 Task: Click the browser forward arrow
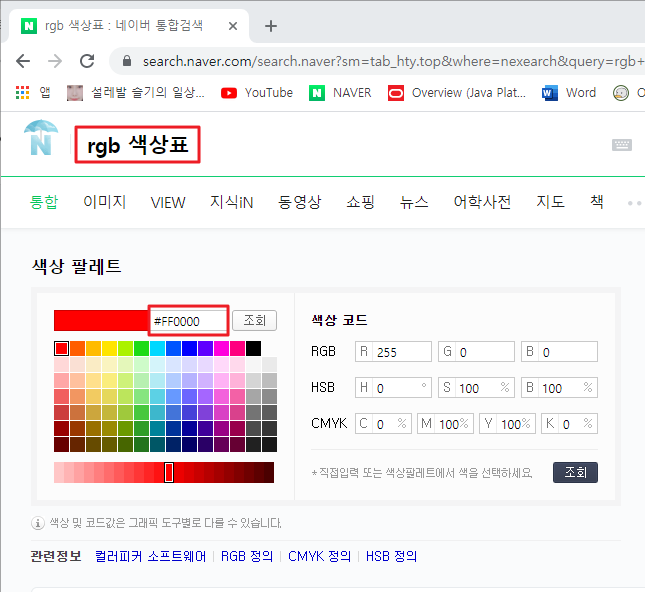pos(55,61)
